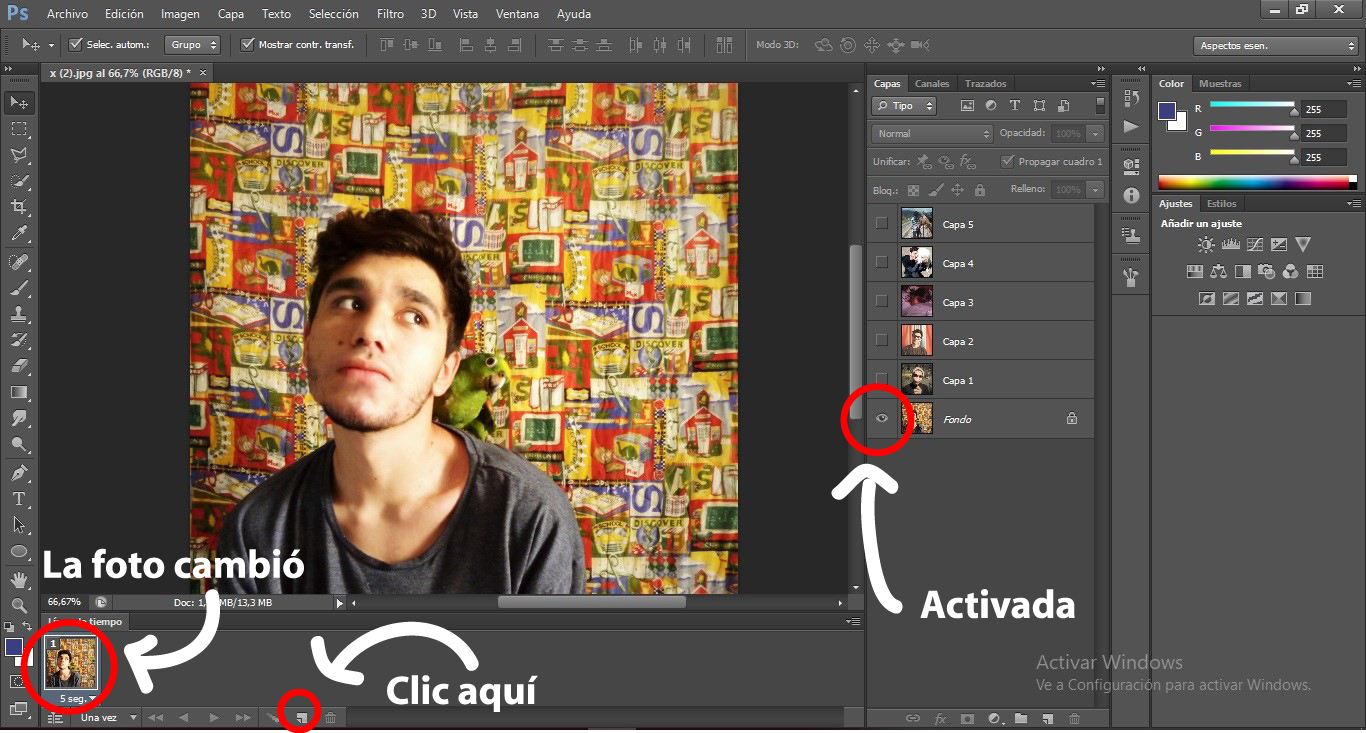1366x733 pixels.
Task: Select the Zoom tool in toolbar
Action: 18,605
